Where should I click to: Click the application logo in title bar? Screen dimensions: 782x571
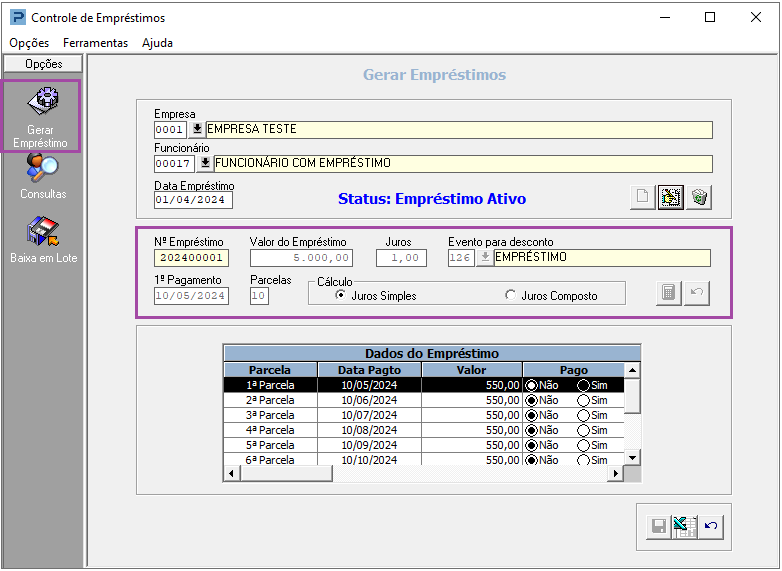18,17
